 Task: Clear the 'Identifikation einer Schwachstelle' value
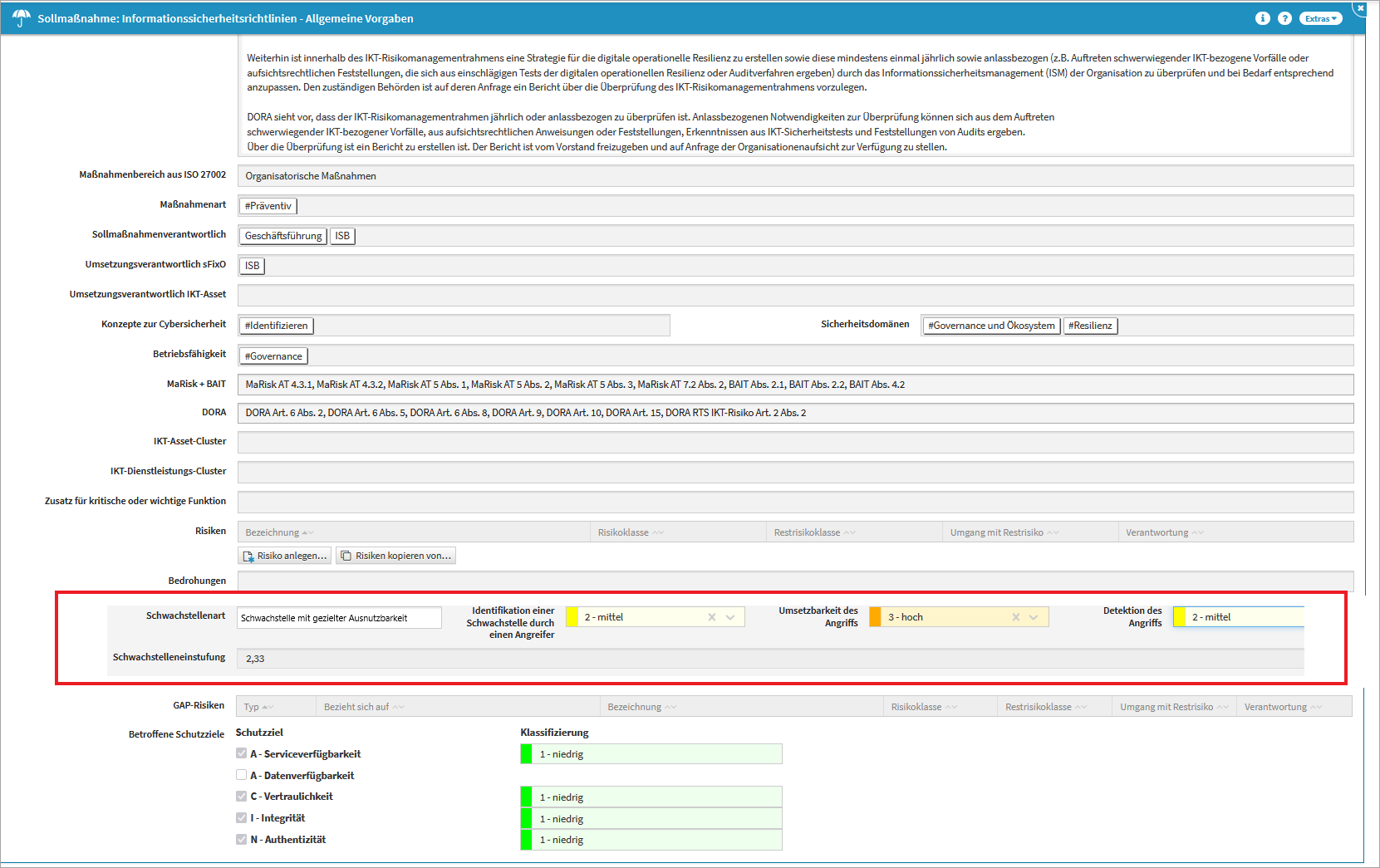click(x=711, y=617)
